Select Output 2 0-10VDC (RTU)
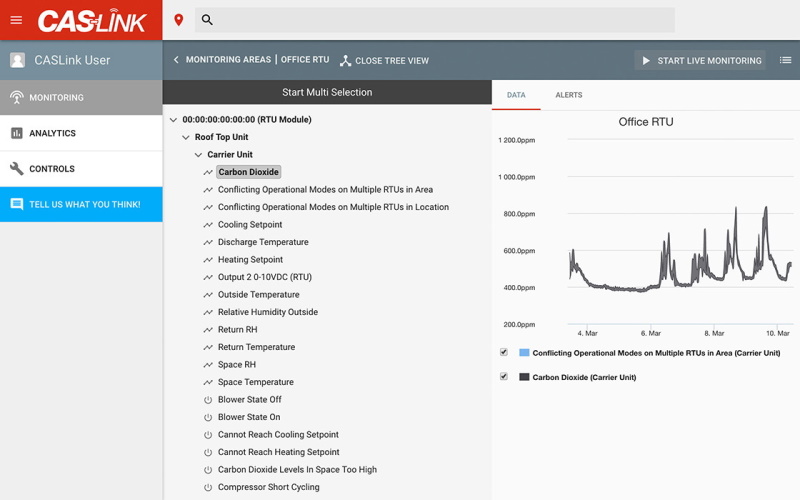Screen dimensions: 800x500 tap(265, 277)
